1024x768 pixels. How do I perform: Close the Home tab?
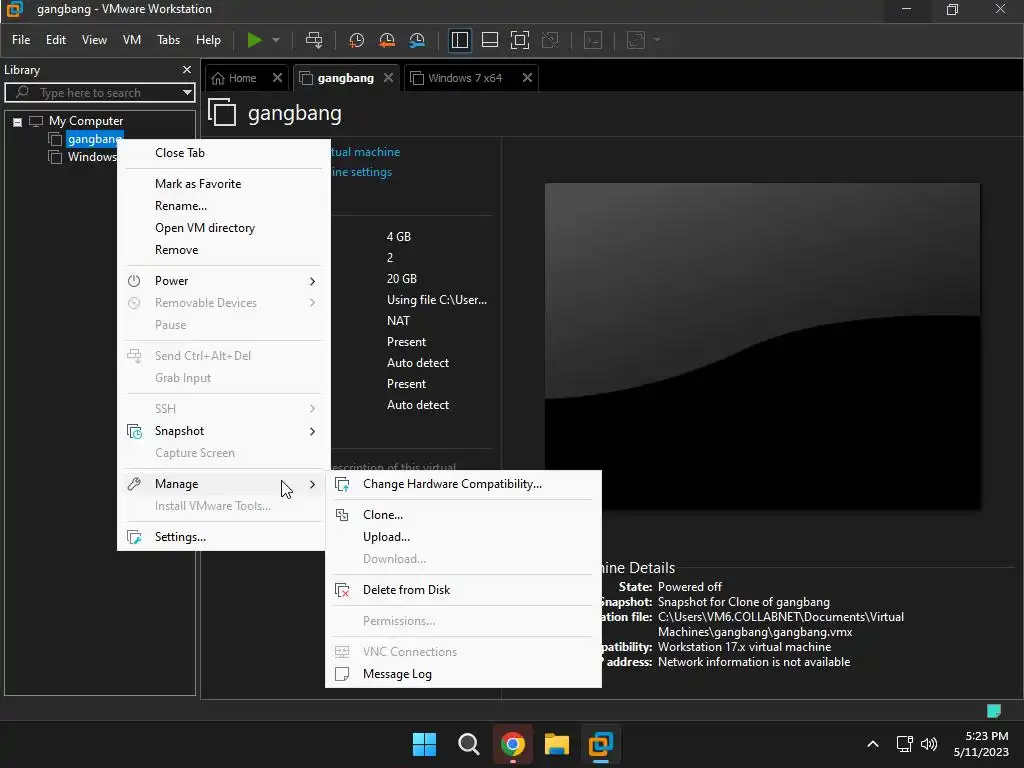point(278,78)
